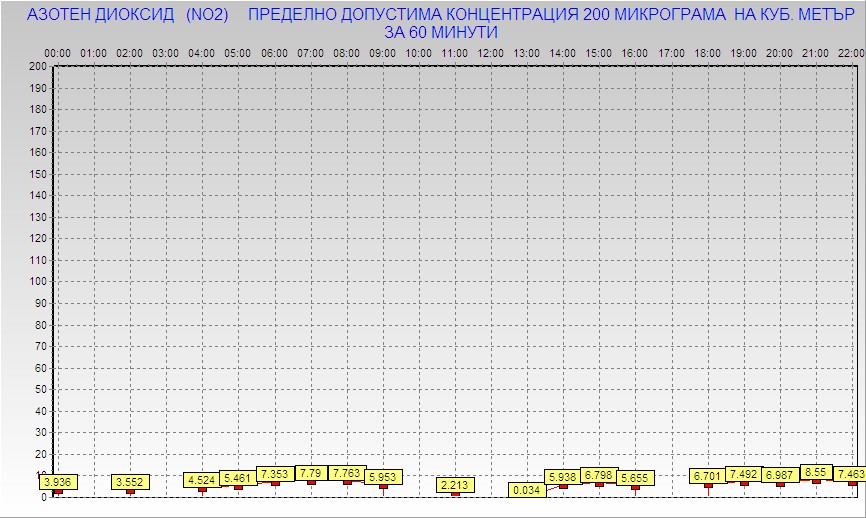Screen dimensions: 866x518
Task: Select the 6.701 value label
Action: tap(708, 476)
